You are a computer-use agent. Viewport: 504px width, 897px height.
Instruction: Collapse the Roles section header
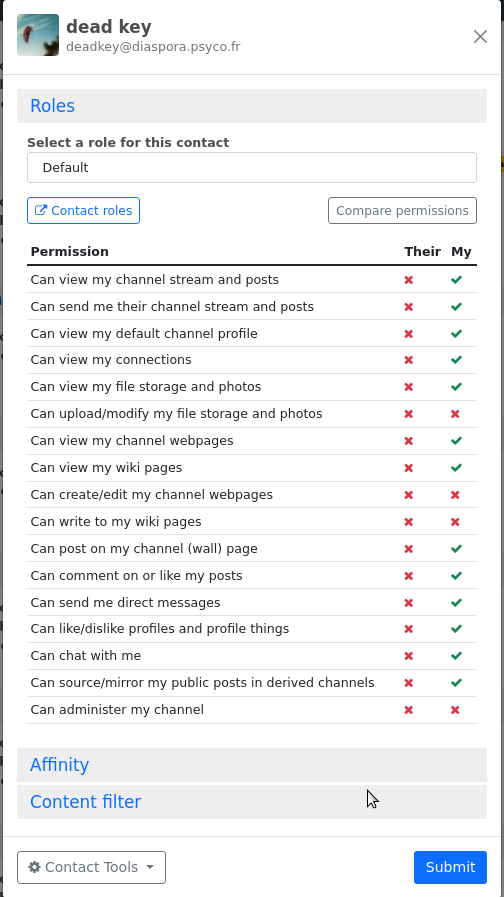click(252, 106)
